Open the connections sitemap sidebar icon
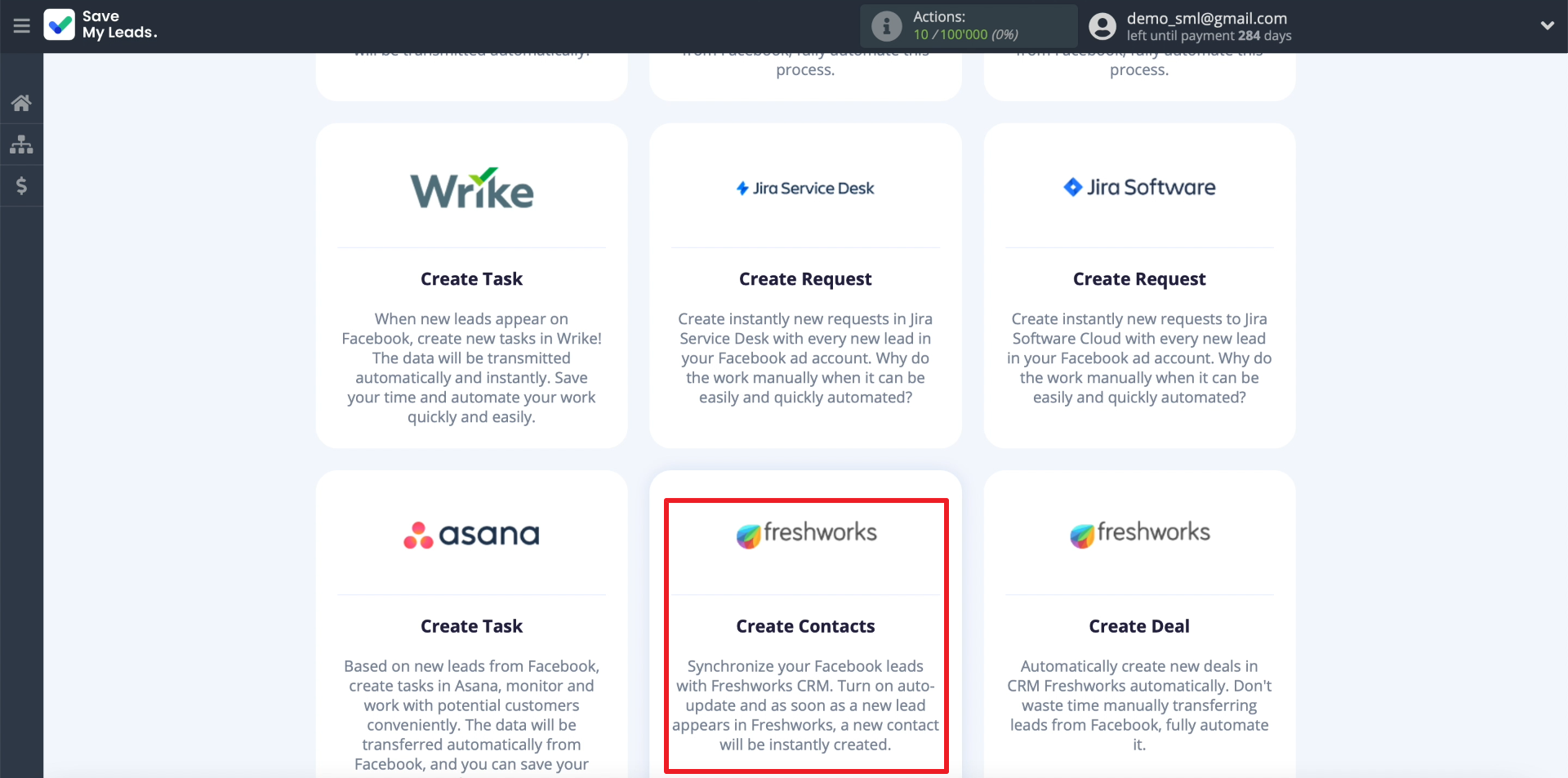 click(x=21, y=144)
